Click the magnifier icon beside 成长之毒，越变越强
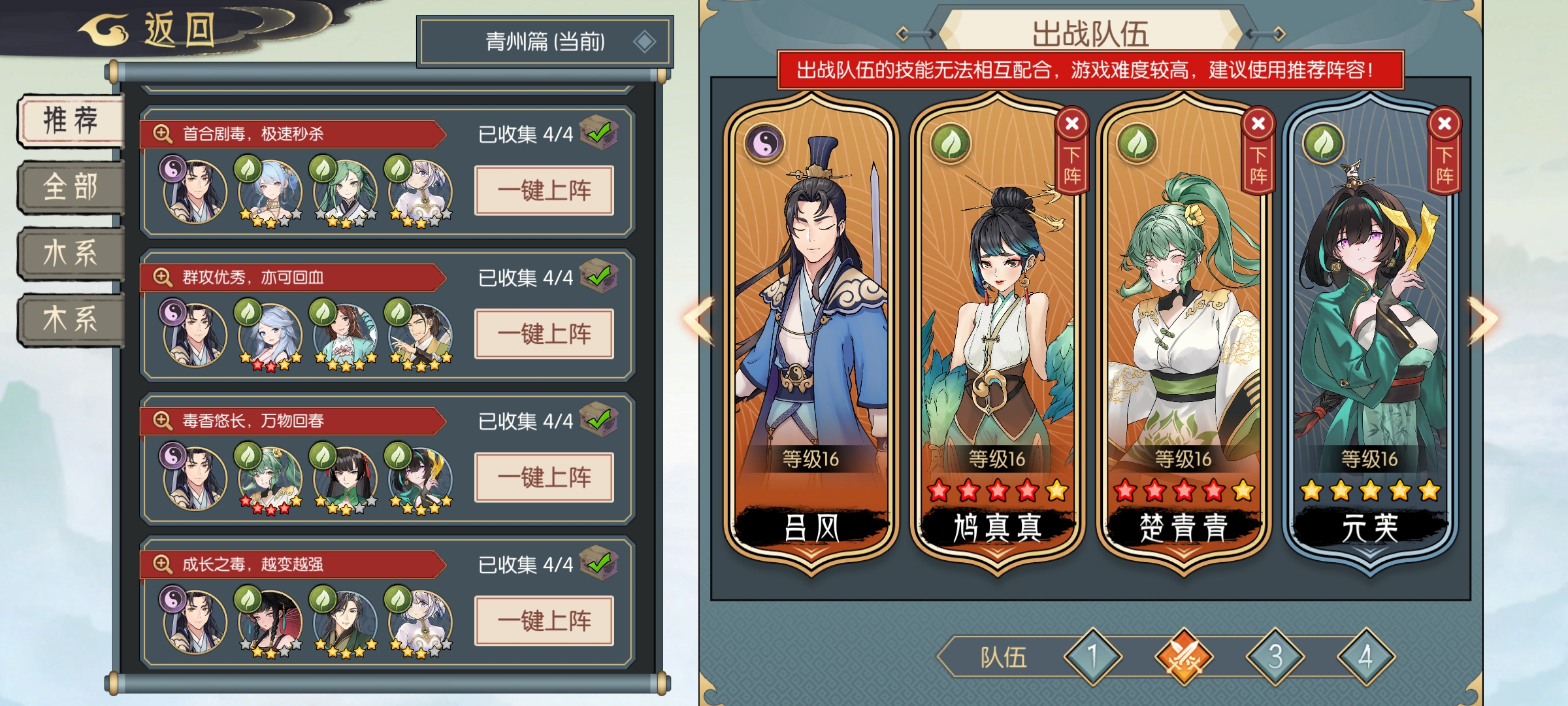The height and width of the screenshot is (706, 1568). click(162, 563)
